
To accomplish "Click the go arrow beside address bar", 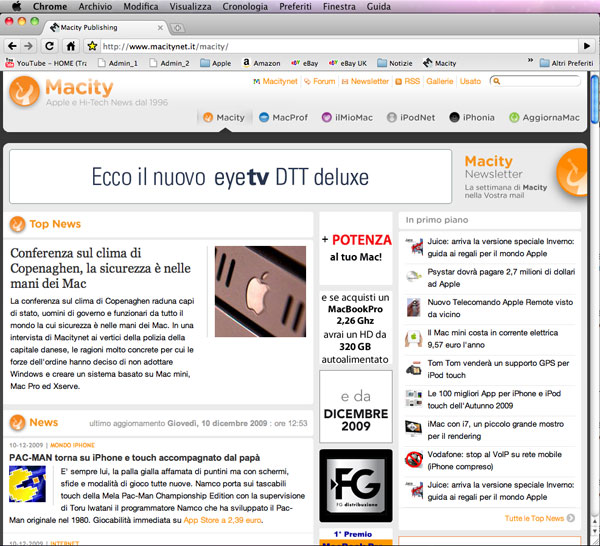I will [x=587, y=46].
